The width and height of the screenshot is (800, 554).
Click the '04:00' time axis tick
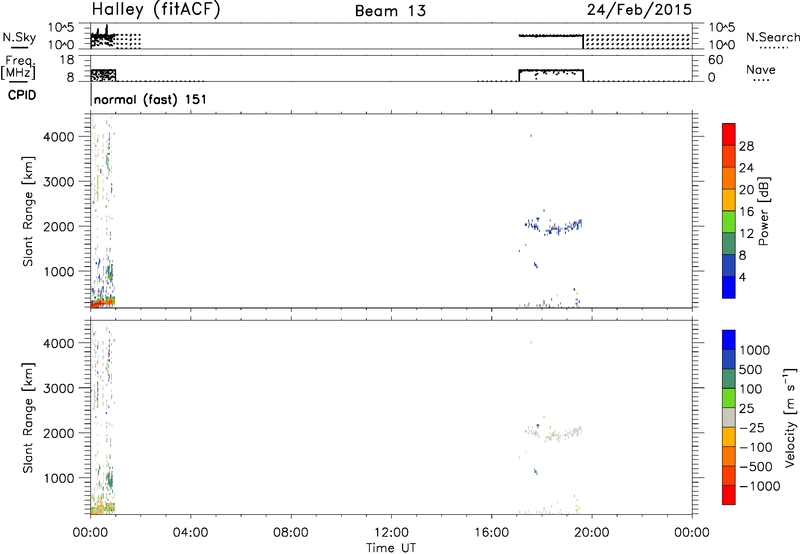[x=190, y=533]
